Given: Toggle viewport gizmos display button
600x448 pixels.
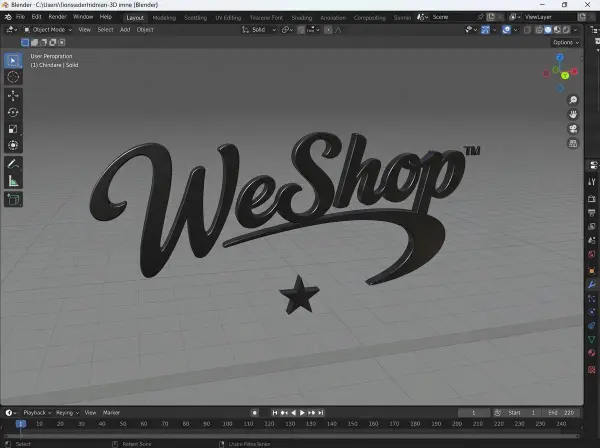Looking at the screenshot, I should pyautogui.click(x=485, y=30).
